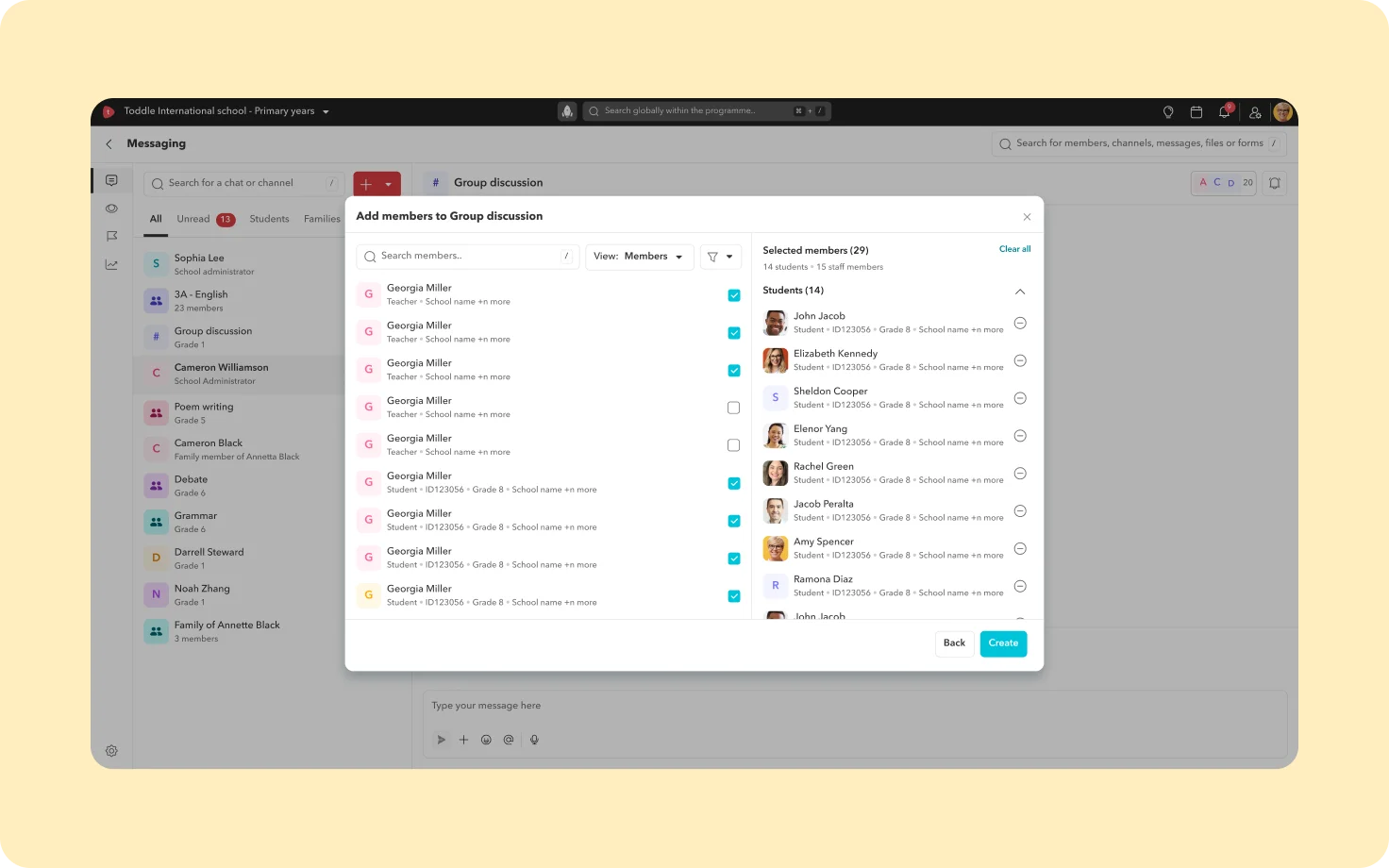1389x868 pixels.
Task: Click the Clear all link
Action: click(x=1014, y=249)
